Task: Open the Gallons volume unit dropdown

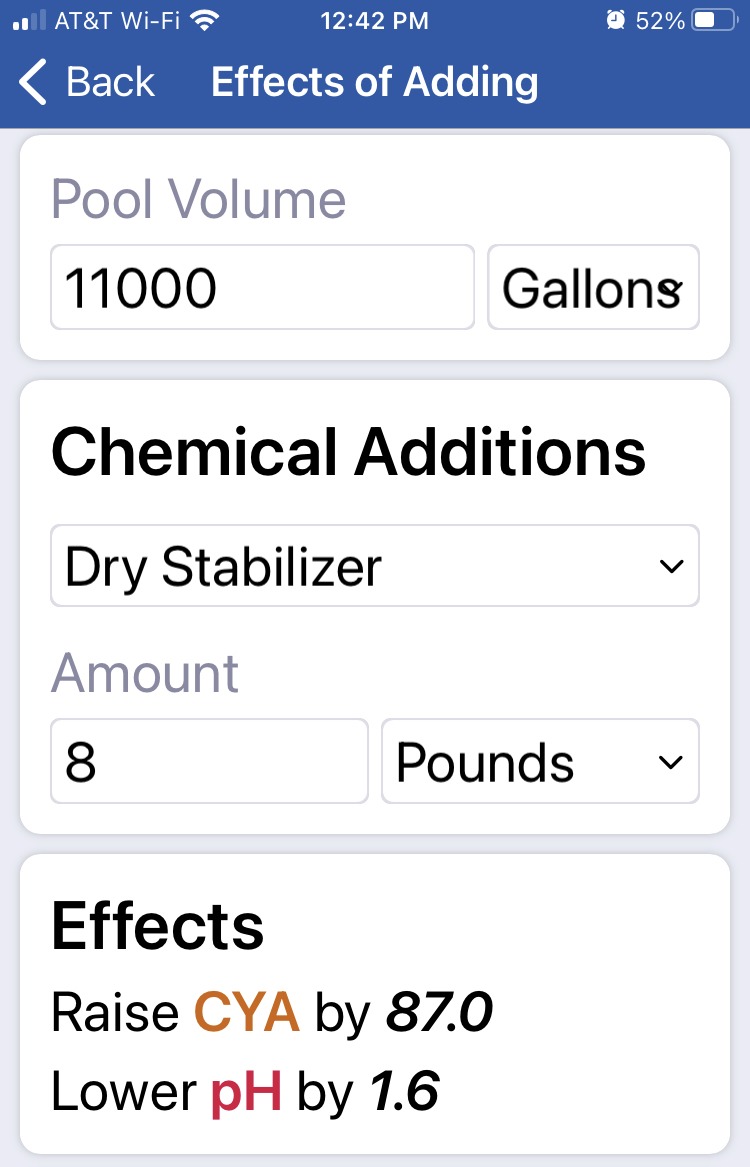Action: click(593, 287)
